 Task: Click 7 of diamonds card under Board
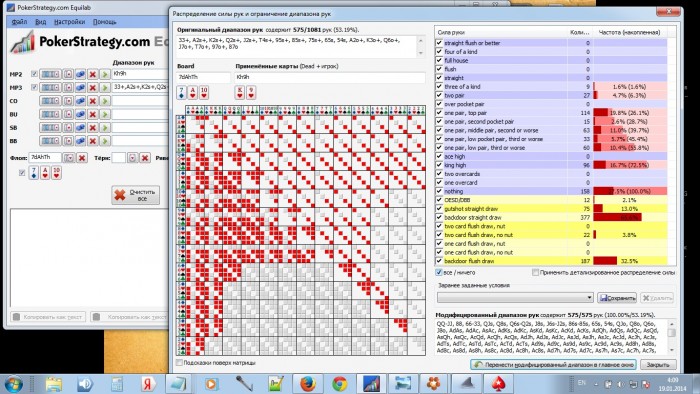coord(181,93)
